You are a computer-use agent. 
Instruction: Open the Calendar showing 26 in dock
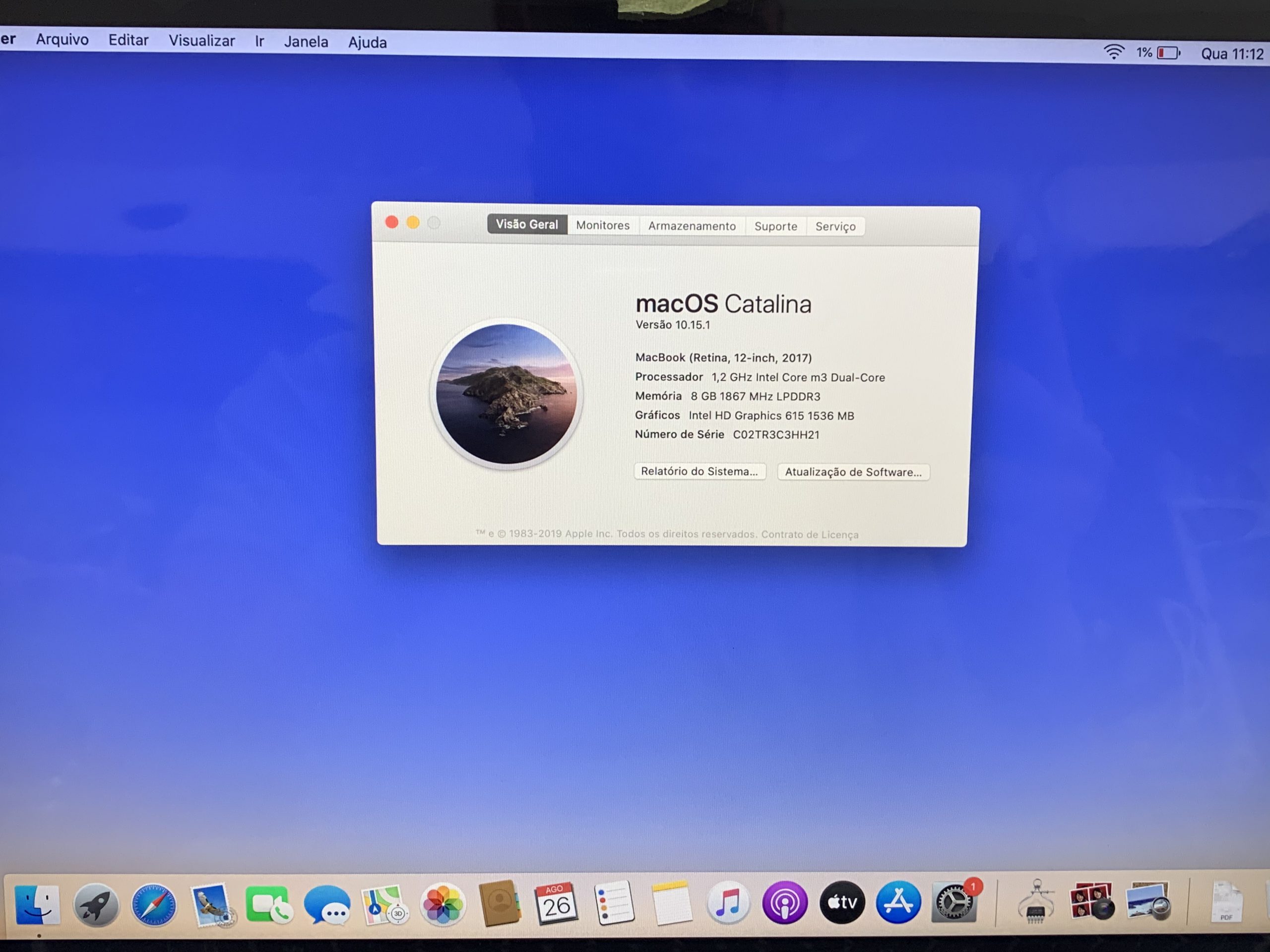556,904
